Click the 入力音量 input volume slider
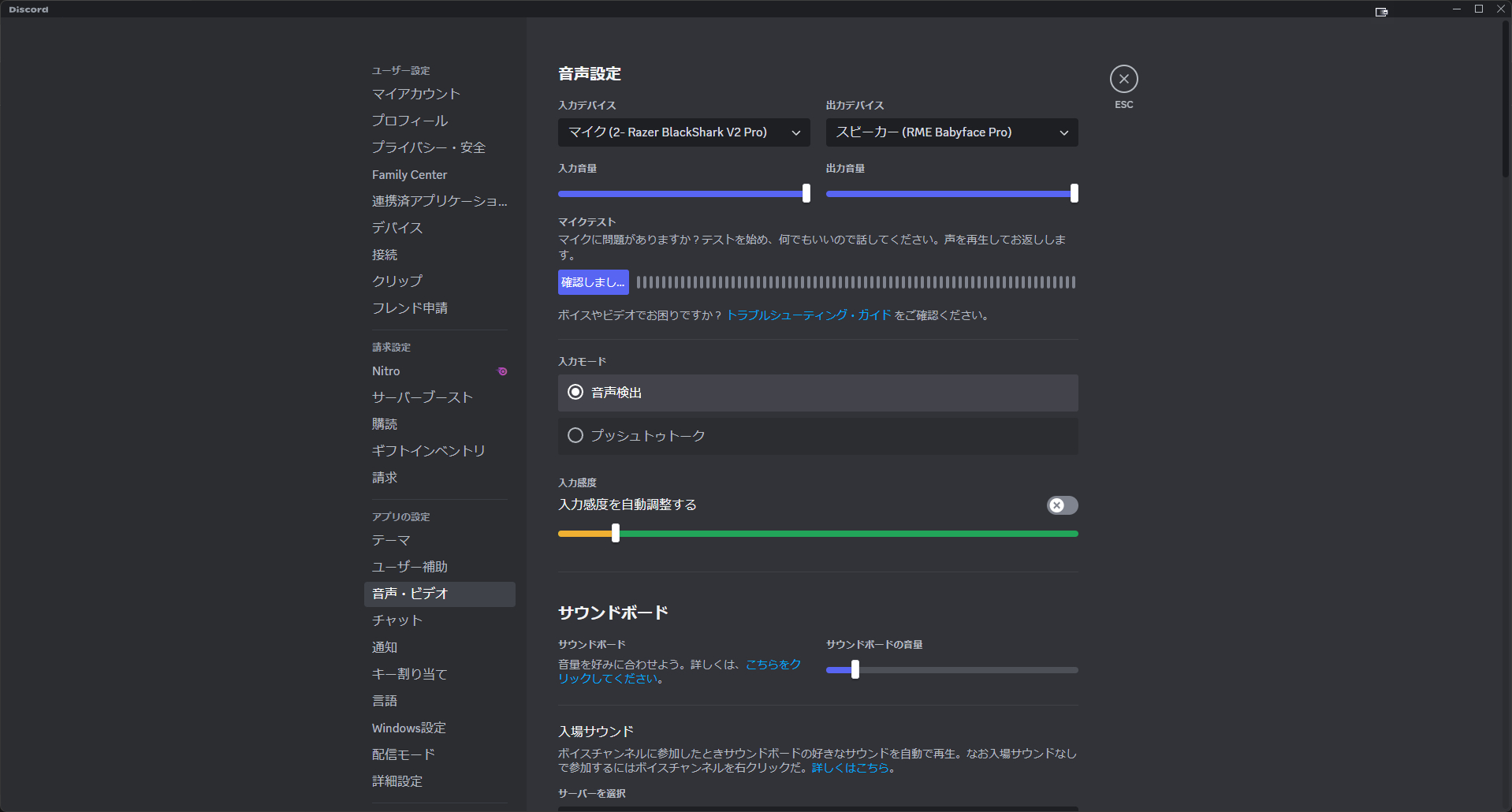The image size is (1512, 812). [683, 193]
